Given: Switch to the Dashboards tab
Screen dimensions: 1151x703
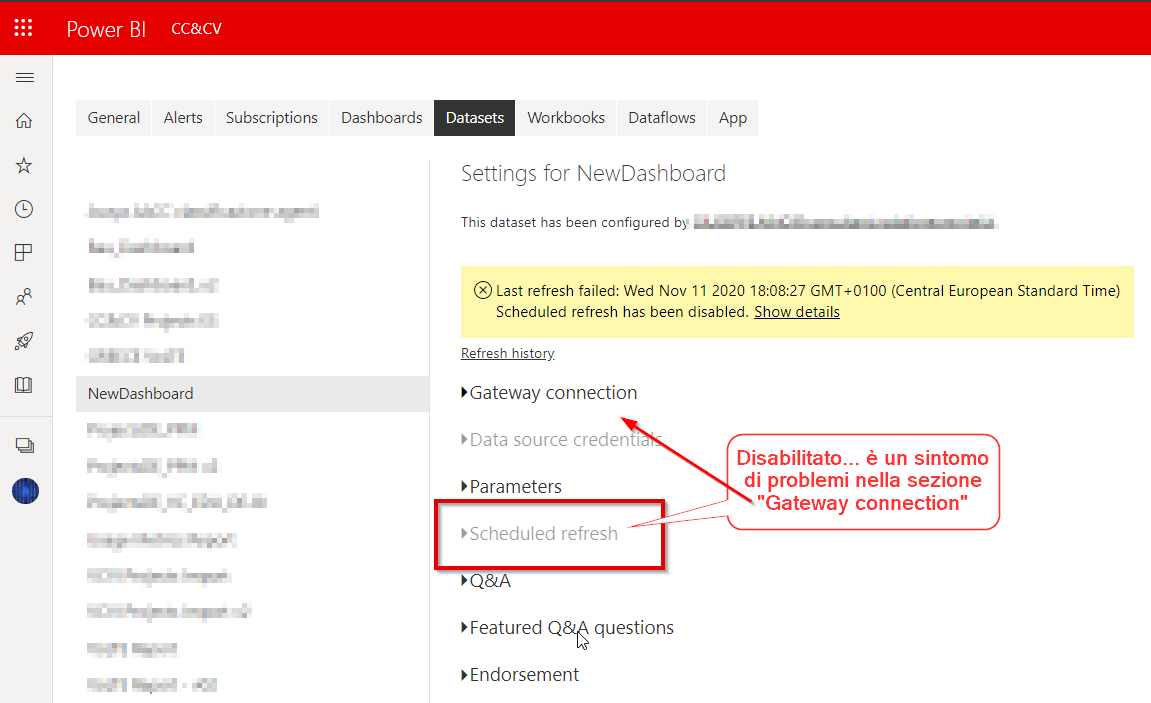Looking at the screenshot, I should click(x=381, y=117).
